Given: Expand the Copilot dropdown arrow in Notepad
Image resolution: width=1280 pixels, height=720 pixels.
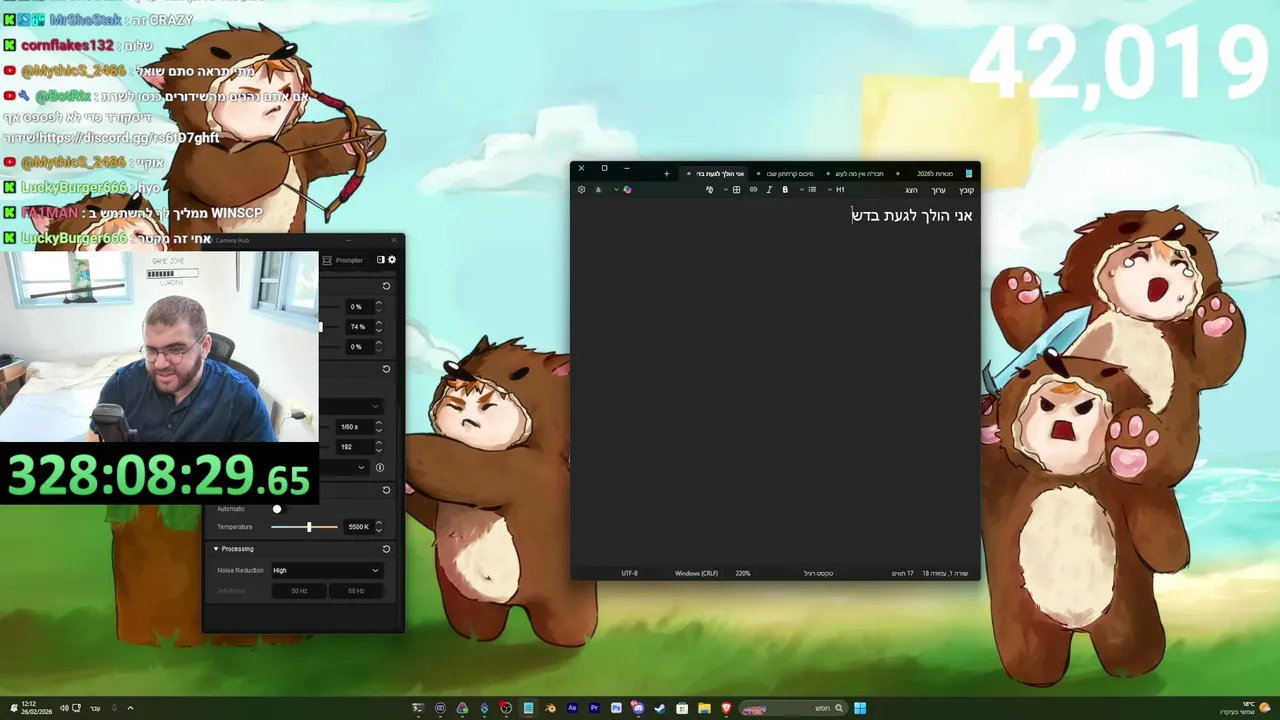Looking at the screenshot, I should point(616,190).
